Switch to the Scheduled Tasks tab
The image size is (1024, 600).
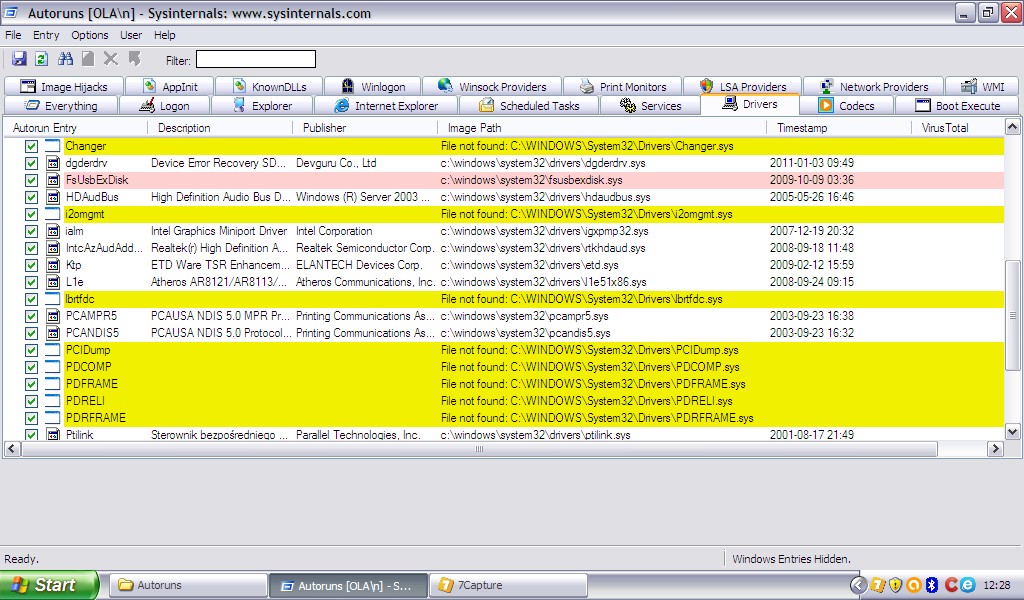pos(529,106)
